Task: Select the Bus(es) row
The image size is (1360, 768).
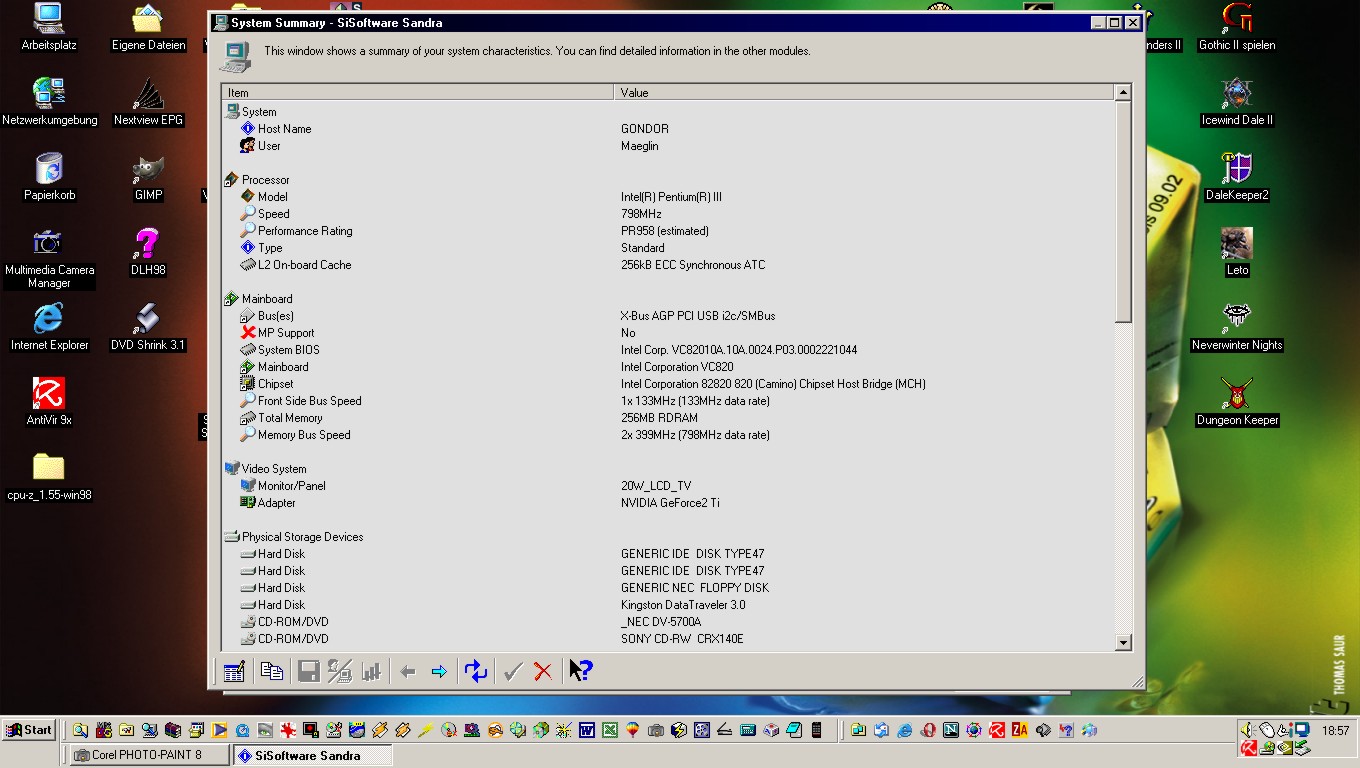Action: [x=668, y=316]
